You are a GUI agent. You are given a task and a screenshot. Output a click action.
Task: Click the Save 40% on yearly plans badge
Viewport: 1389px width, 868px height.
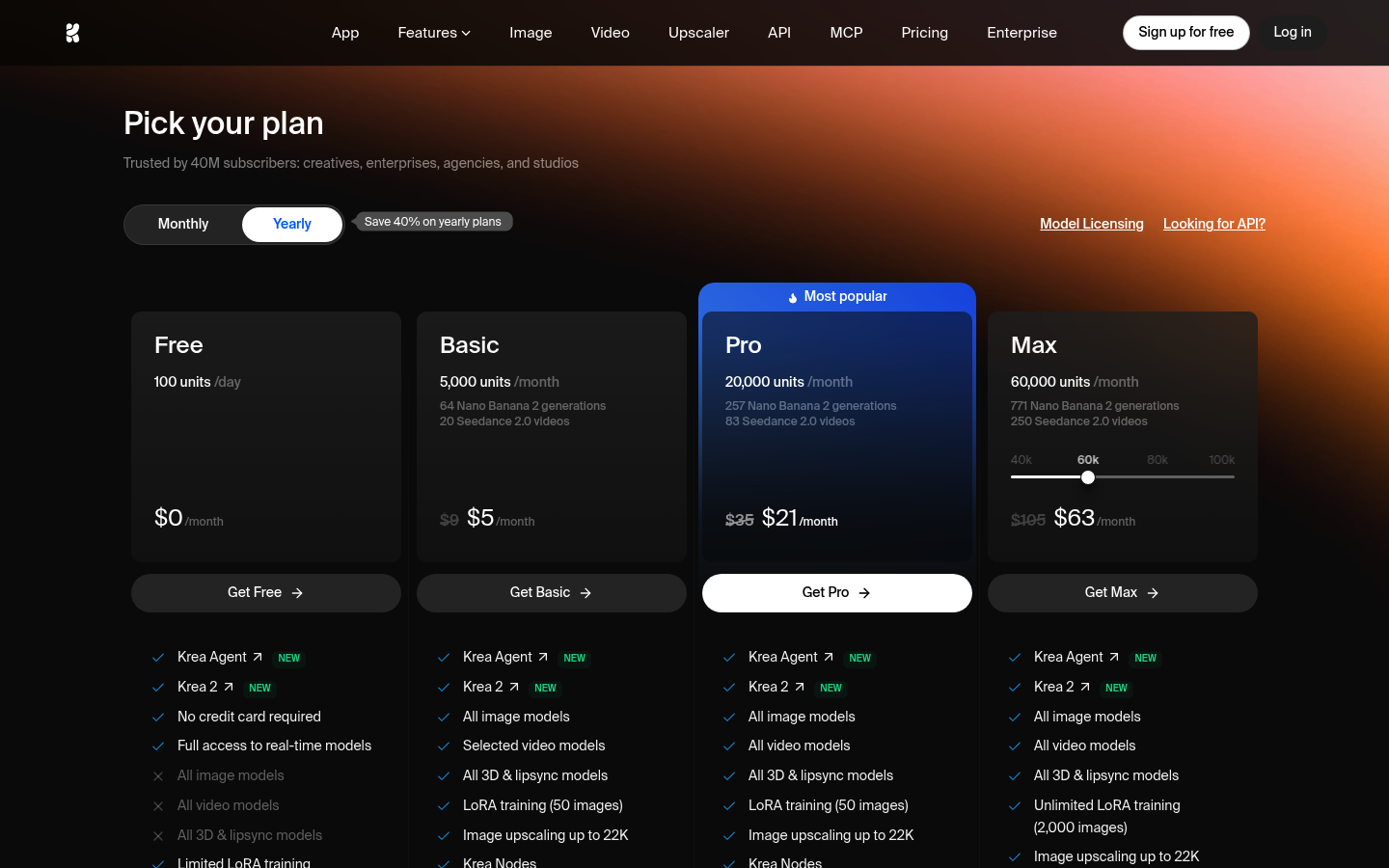pos(433,222)
